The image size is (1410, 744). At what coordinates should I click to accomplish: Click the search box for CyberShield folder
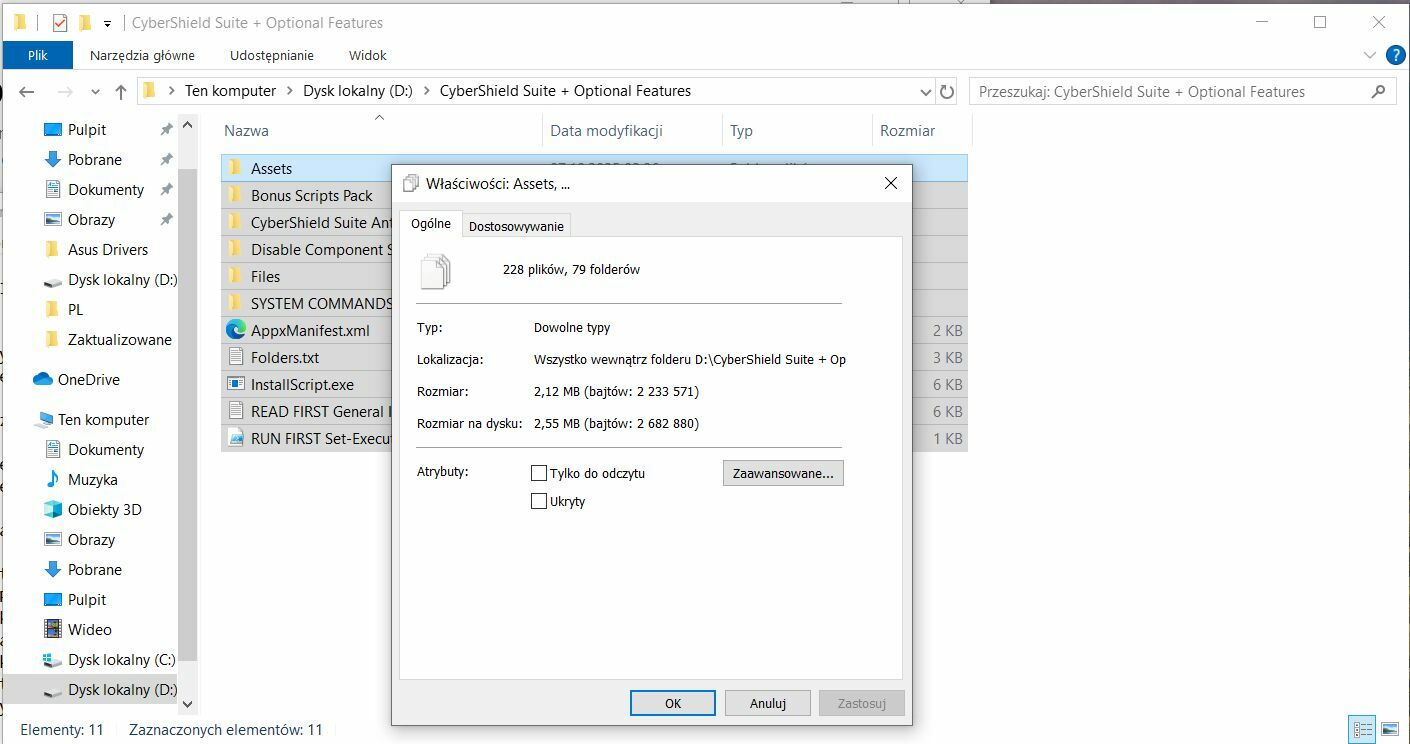[x=1170, y=91]
